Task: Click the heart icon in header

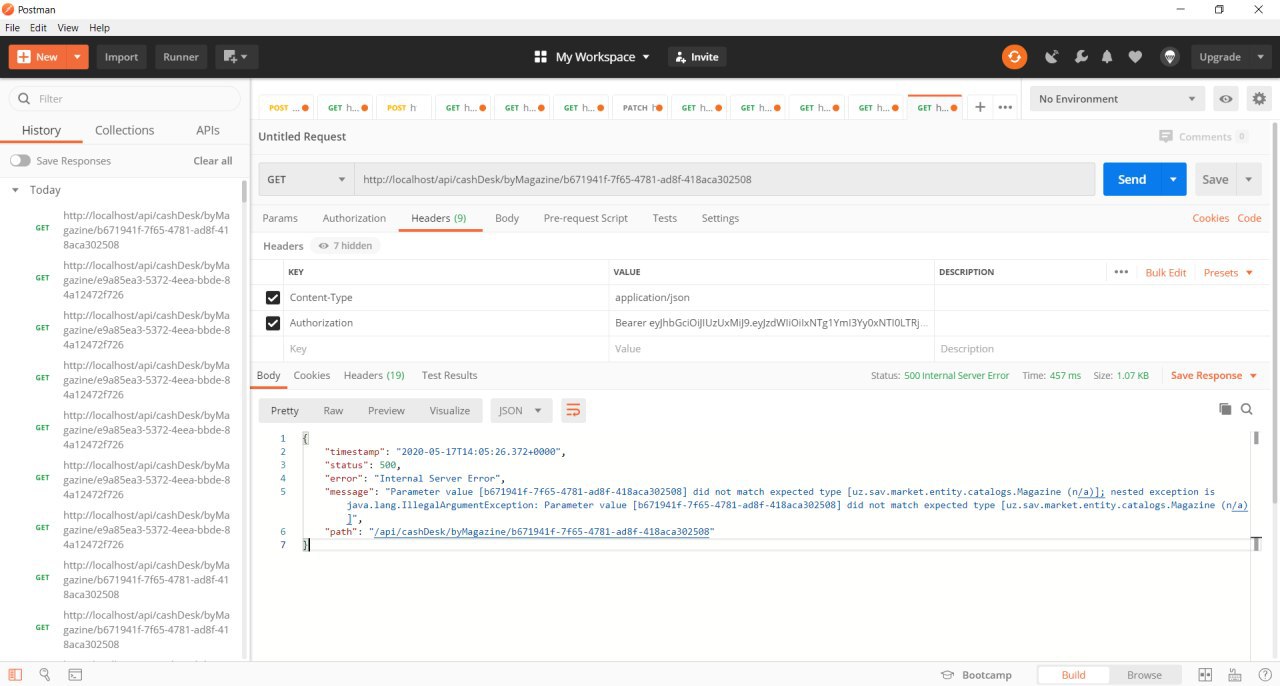Action: pyautogui.click(x=1135, y=57)
